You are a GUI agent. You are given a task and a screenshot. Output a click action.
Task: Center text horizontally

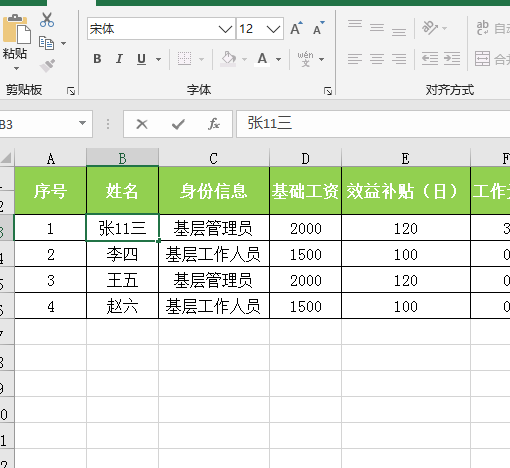(x=377, y=59)
